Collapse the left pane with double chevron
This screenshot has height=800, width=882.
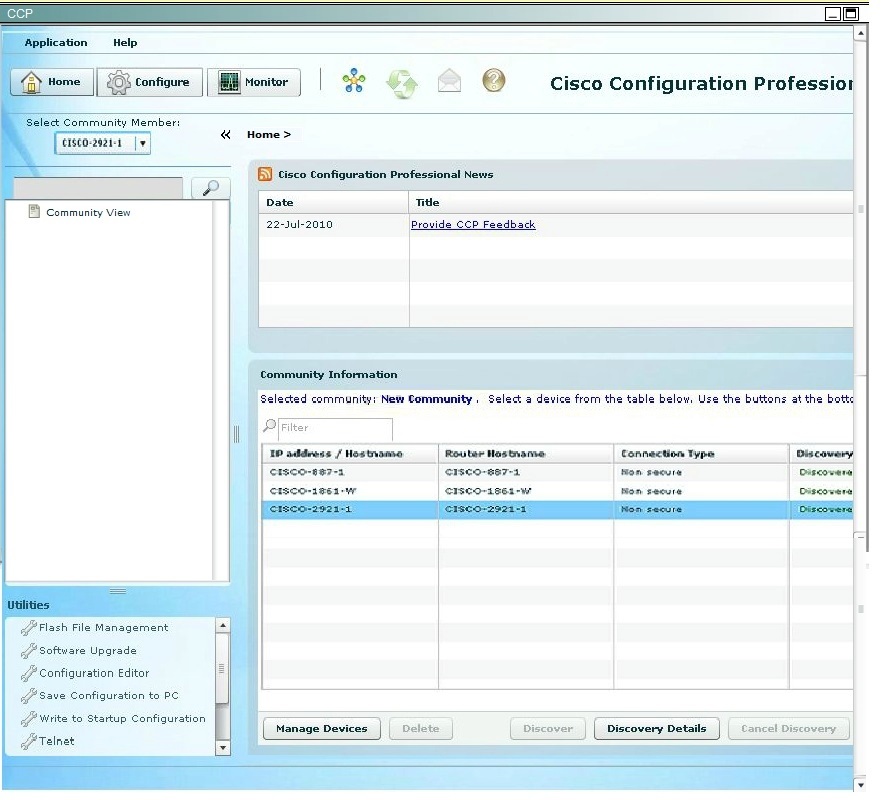tap(226, 134)
